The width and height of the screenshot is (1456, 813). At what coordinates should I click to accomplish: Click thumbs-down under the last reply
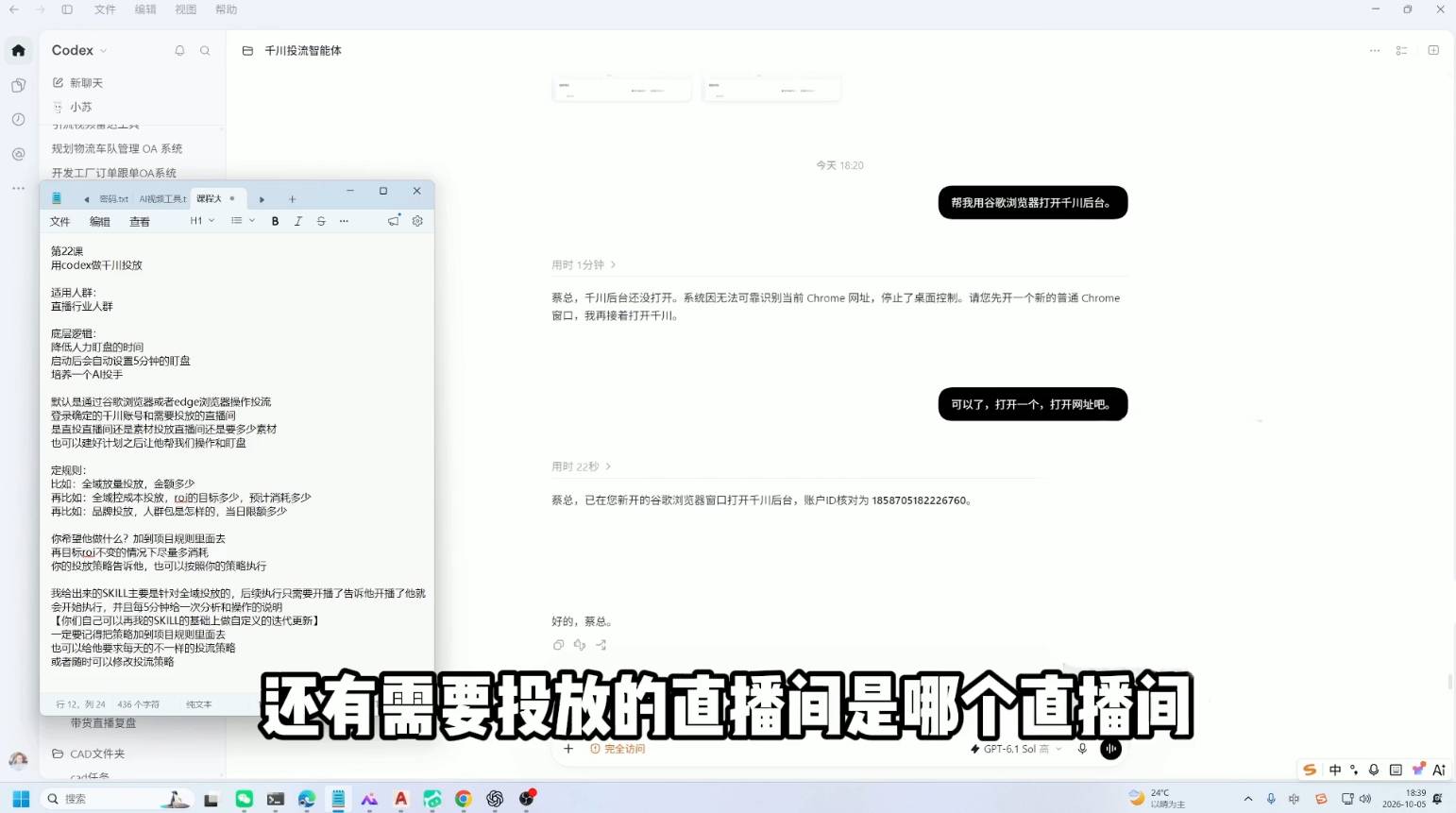click(580, 645)
